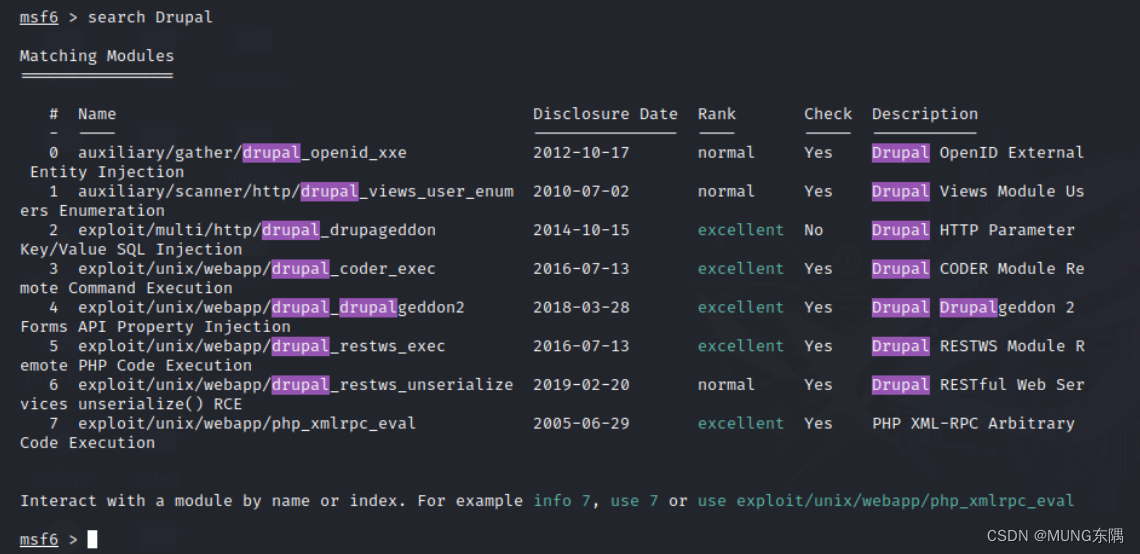Image resolution: width=1140 pixels, height=554 pixels.
Task: Click the 'Name' column header
Action: coord(97,113)
